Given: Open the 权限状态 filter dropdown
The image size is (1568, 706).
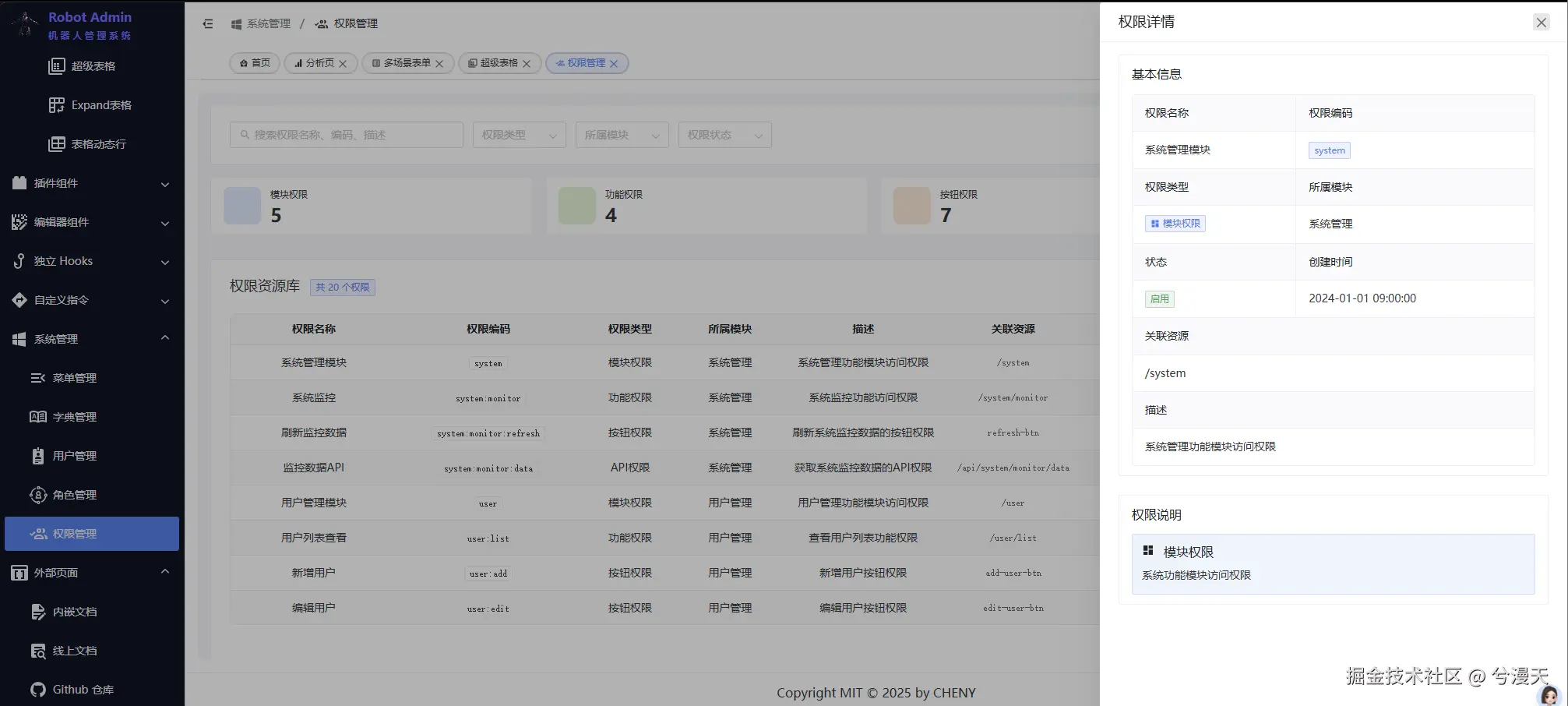Looking at the screenshot, I should point(725,135).
